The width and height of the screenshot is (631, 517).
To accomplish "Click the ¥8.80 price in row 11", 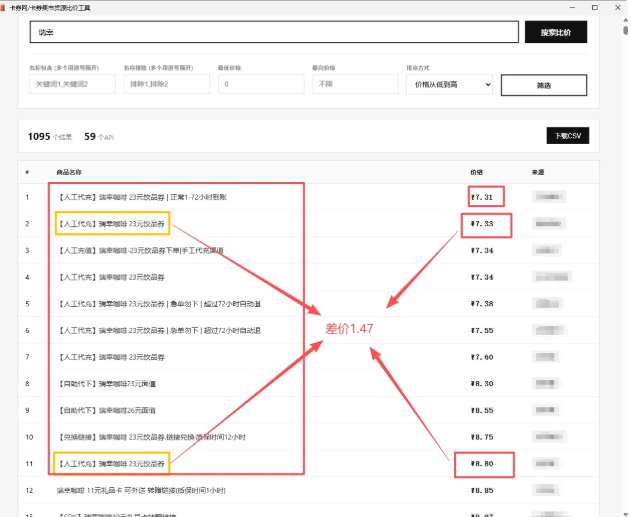I will [x=484, y=464].
